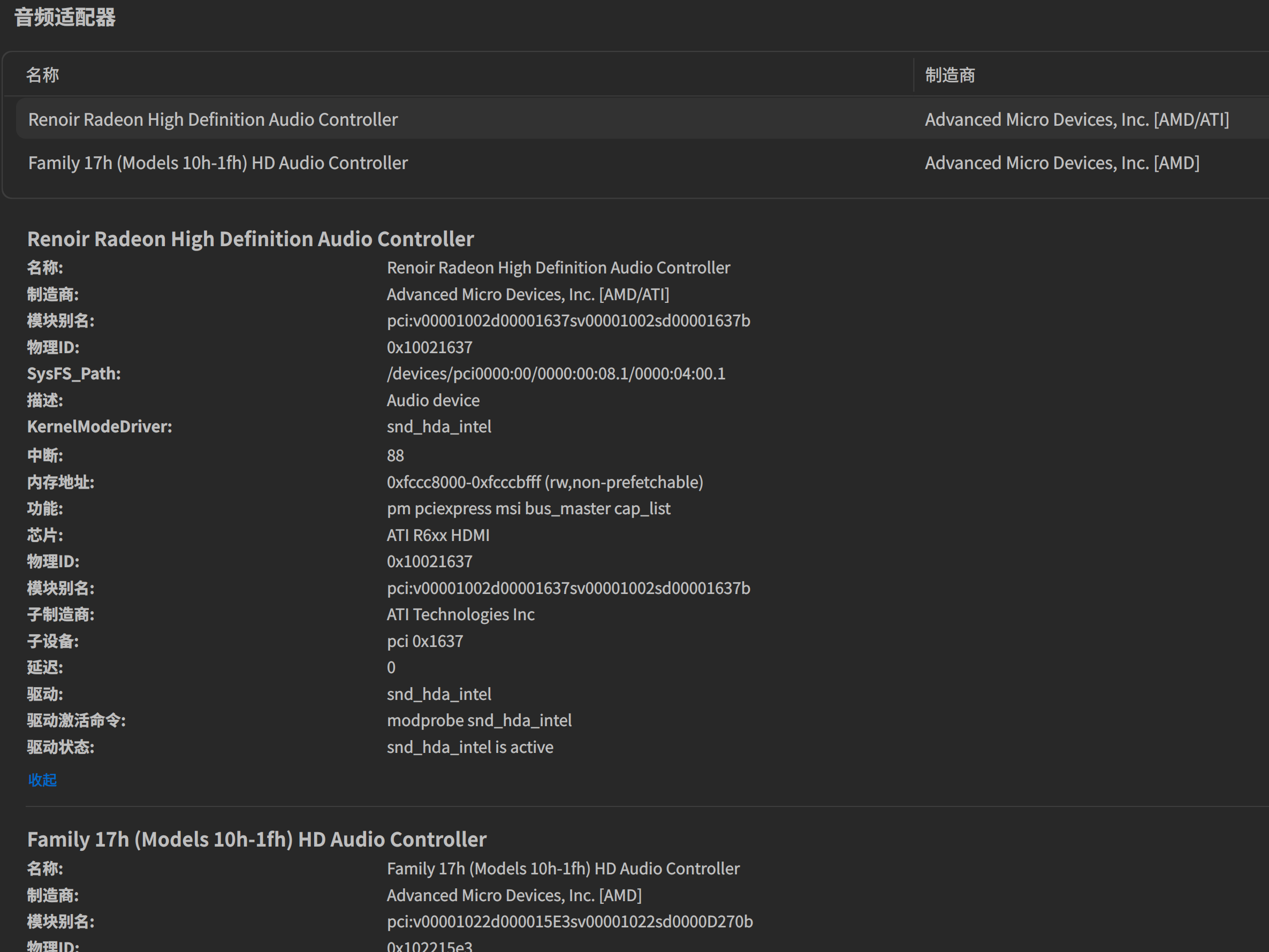
Task: Click the driver status 'snd_hda_intel is active'
Action: 470,747
